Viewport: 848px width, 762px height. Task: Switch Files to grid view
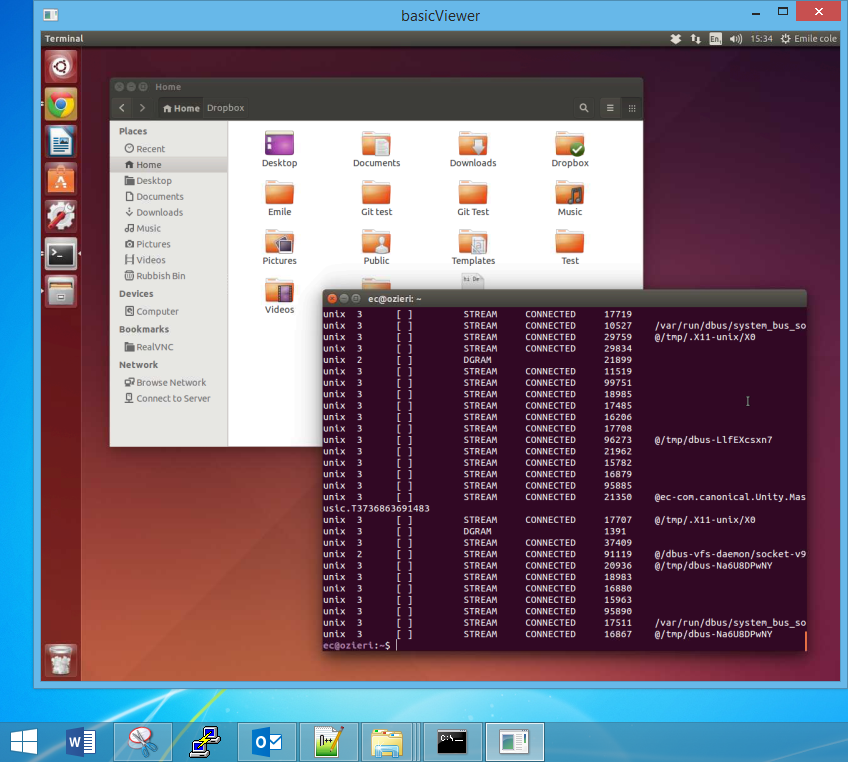pos(632,108)
